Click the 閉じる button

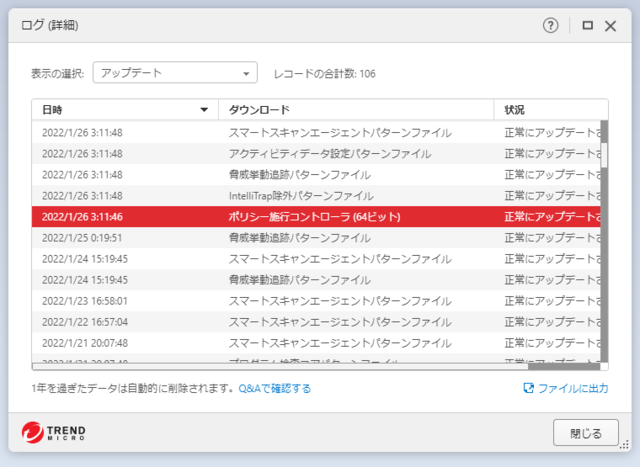click(x=586, y=433)
